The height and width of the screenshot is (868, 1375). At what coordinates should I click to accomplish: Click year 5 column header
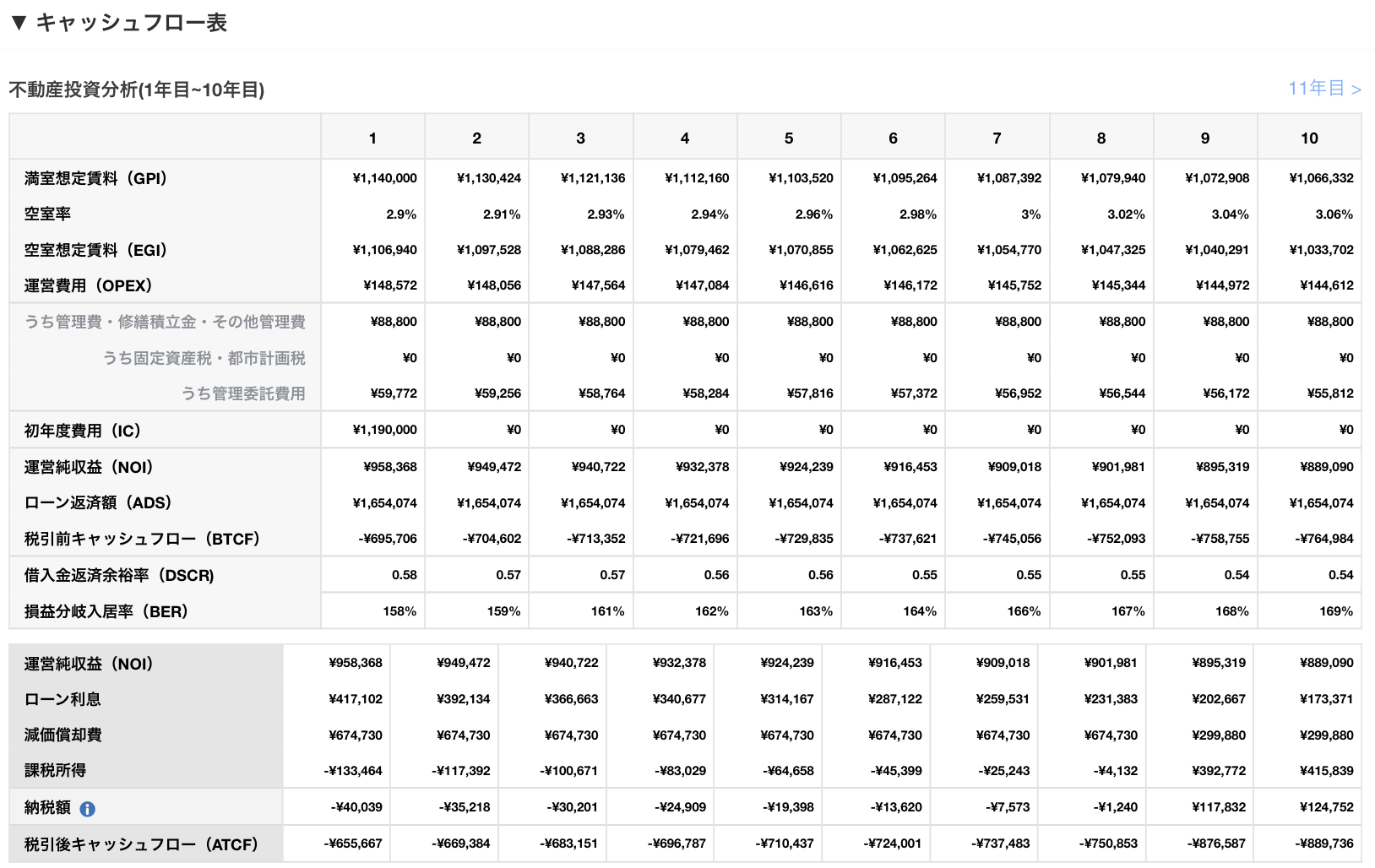(789, 138)
